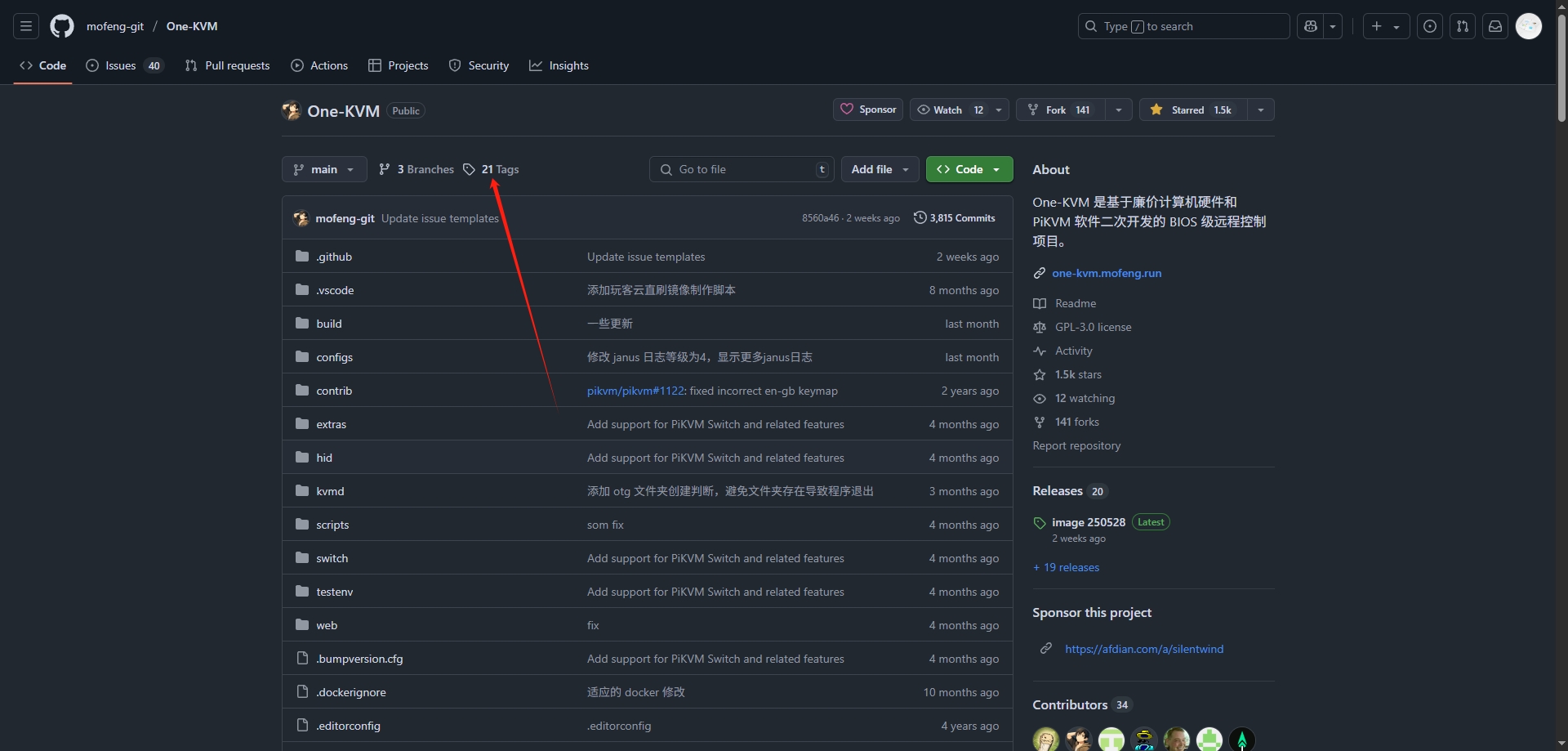Open the afdian.com/a/silentwind sponsor link
Image resolution: width=1568 pixels, height=751 pixels.
1144,649
